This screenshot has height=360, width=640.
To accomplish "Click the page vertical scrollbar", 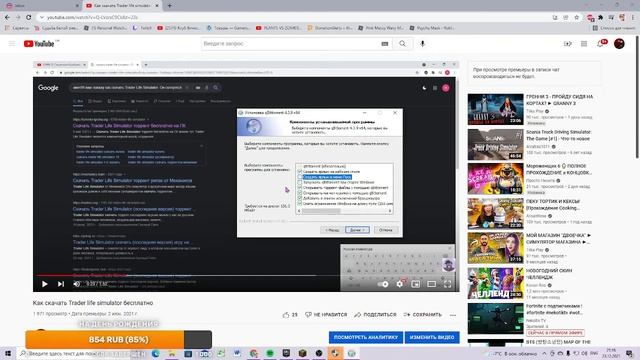I will pos(637,98).
